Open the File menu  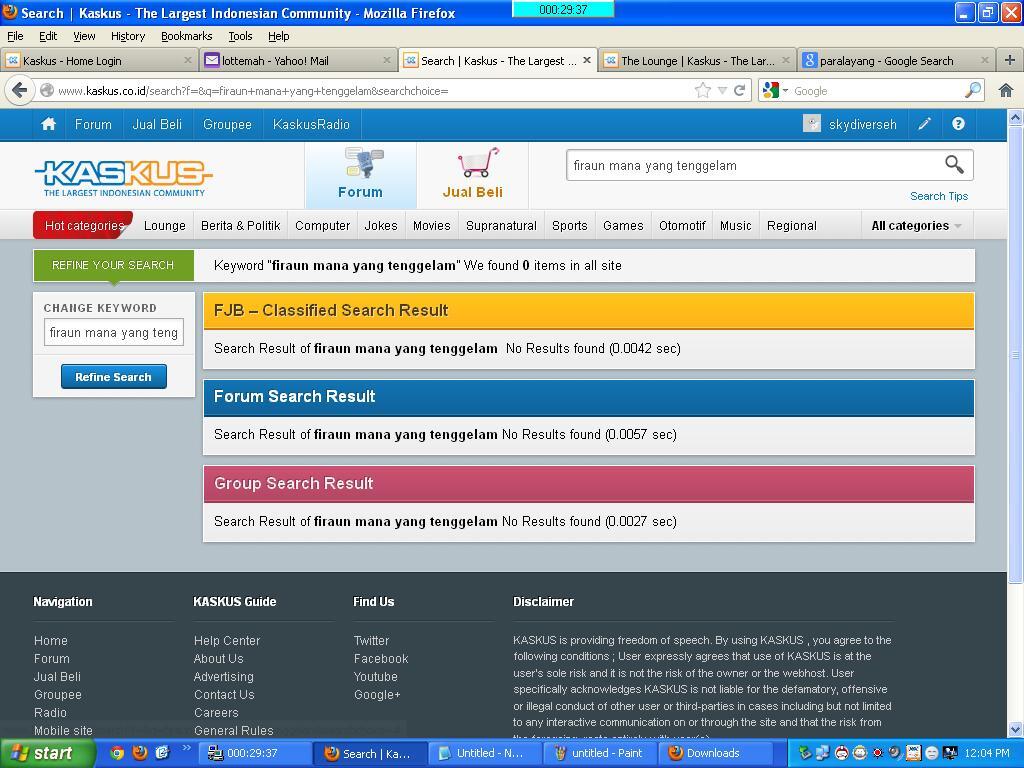click(x=15, y=36)
